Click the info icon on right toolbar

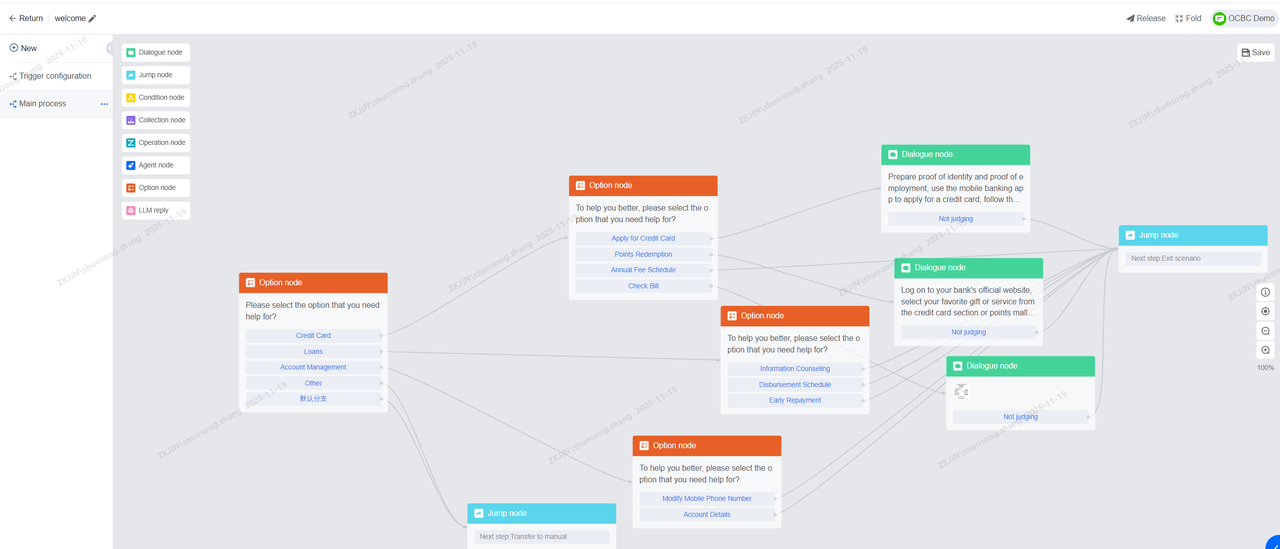pos(1265,292)
